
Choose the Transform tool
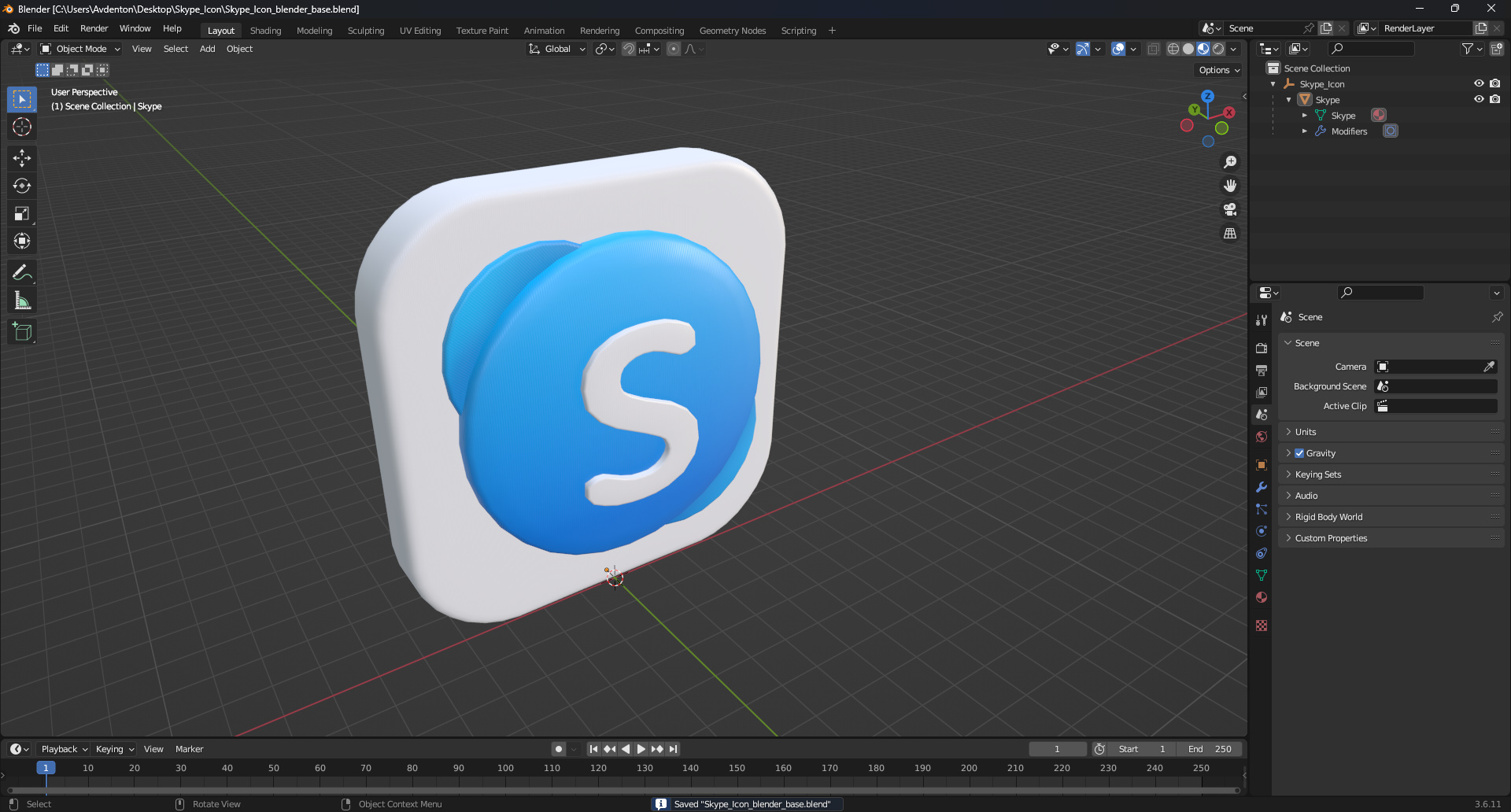[22, 241]
